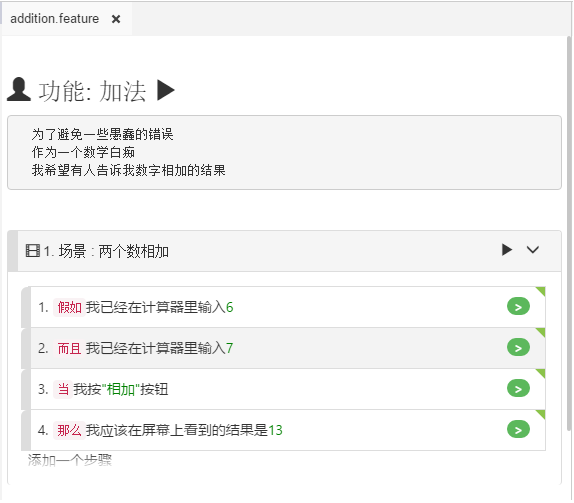Run step 1 green arrow button
This screenshot has height=503, width=574.
[x=518, y=306]
